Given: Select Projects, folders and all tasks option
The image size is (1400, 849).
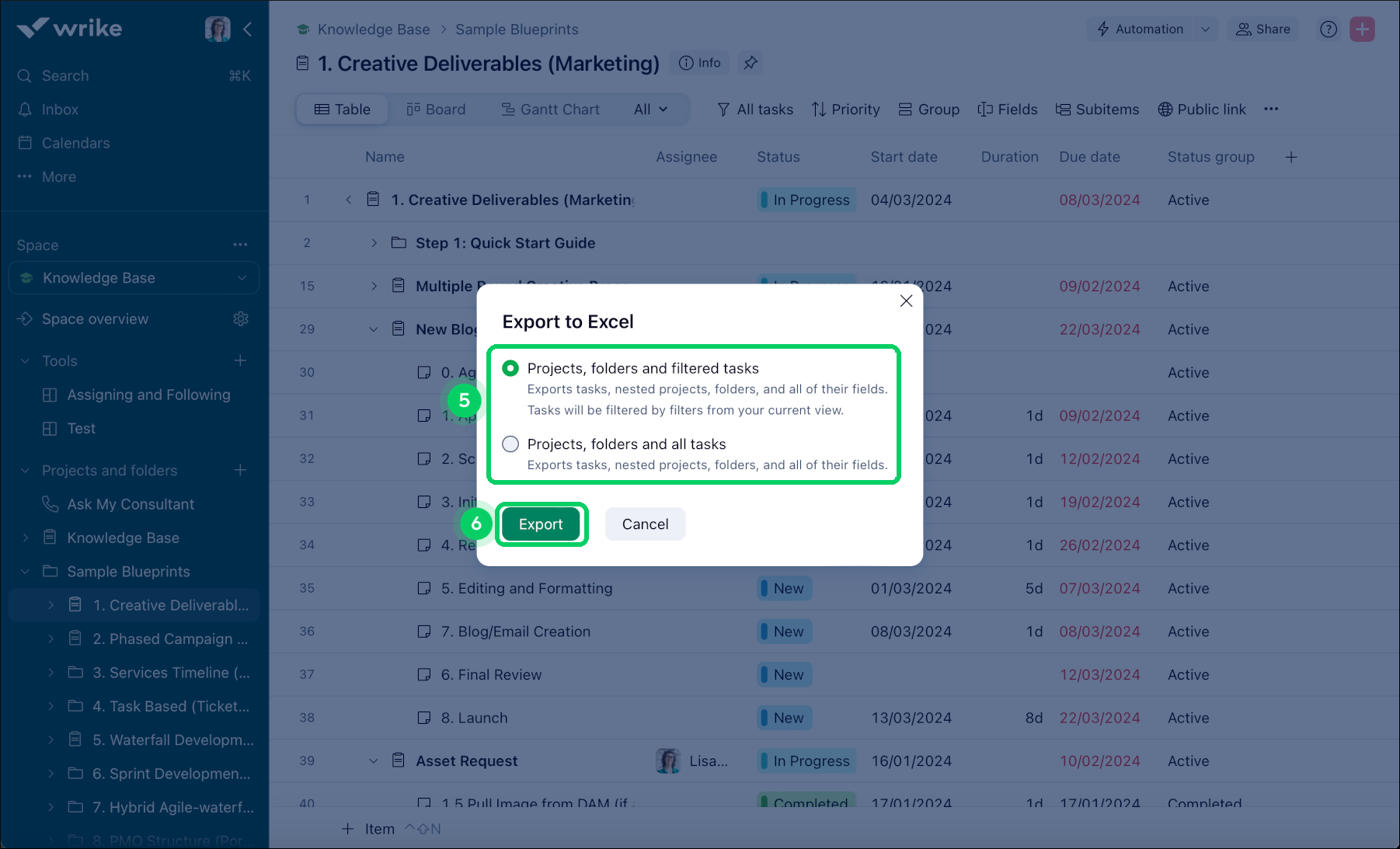Looking at the screenshot, I should 510,444.
